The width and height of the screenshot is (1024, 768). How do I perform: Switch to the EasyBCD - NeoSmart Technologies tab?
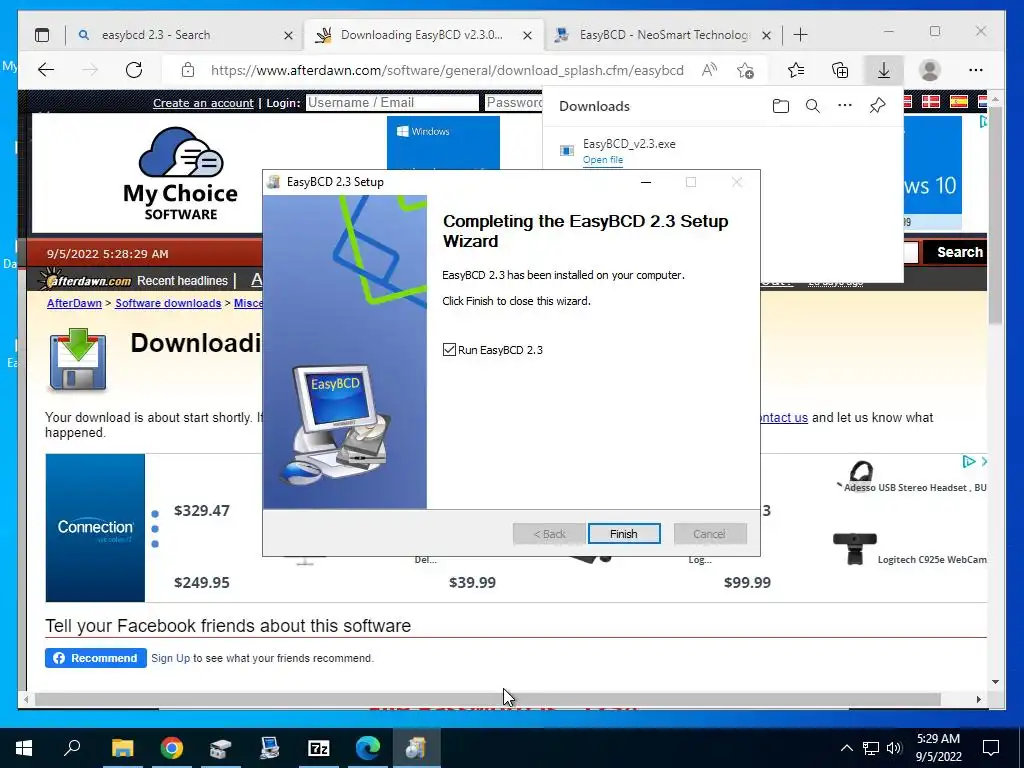664,35
